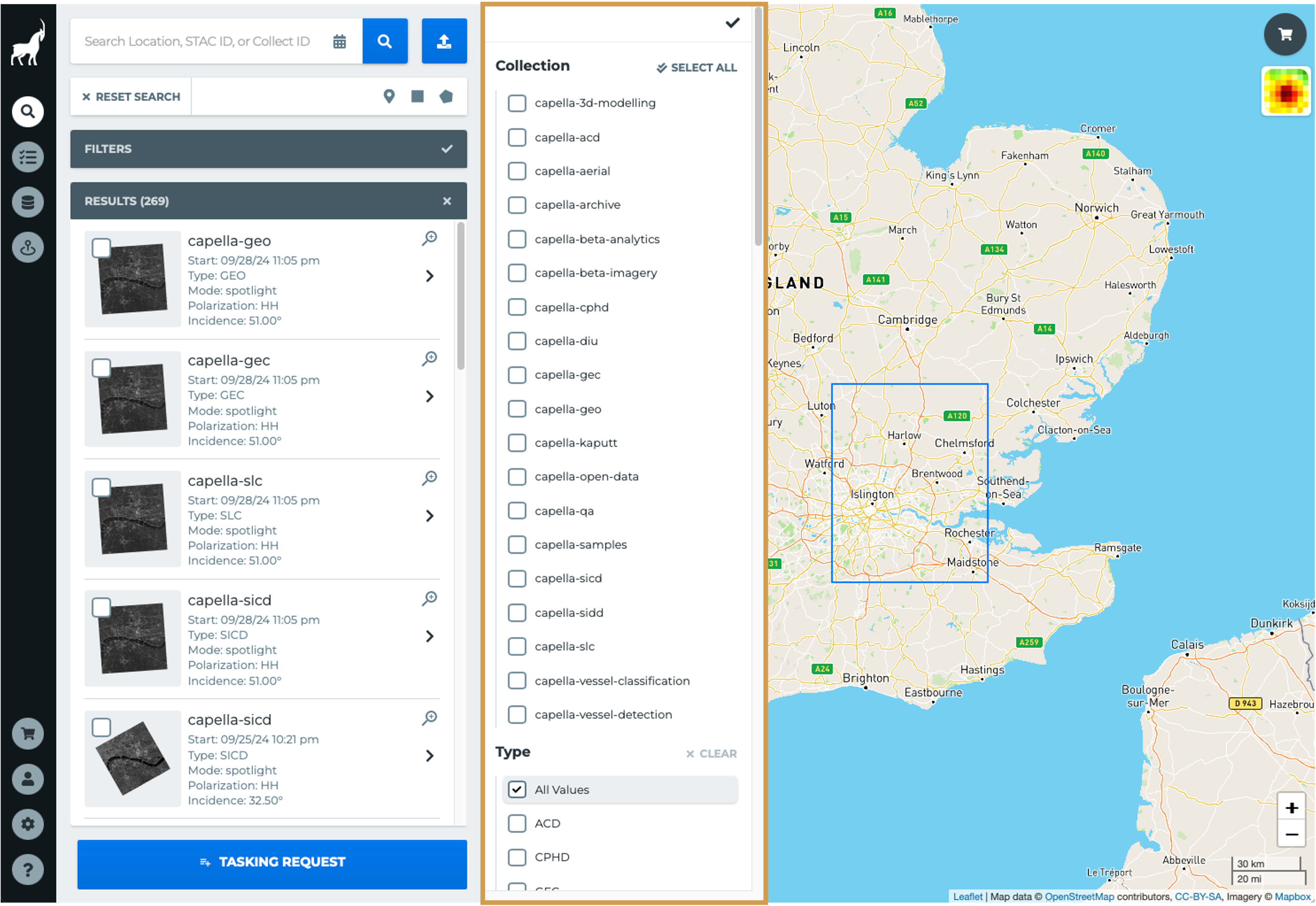Open the CC-BY-SA license link
Screen dimensions: 1316x906
1198,897
